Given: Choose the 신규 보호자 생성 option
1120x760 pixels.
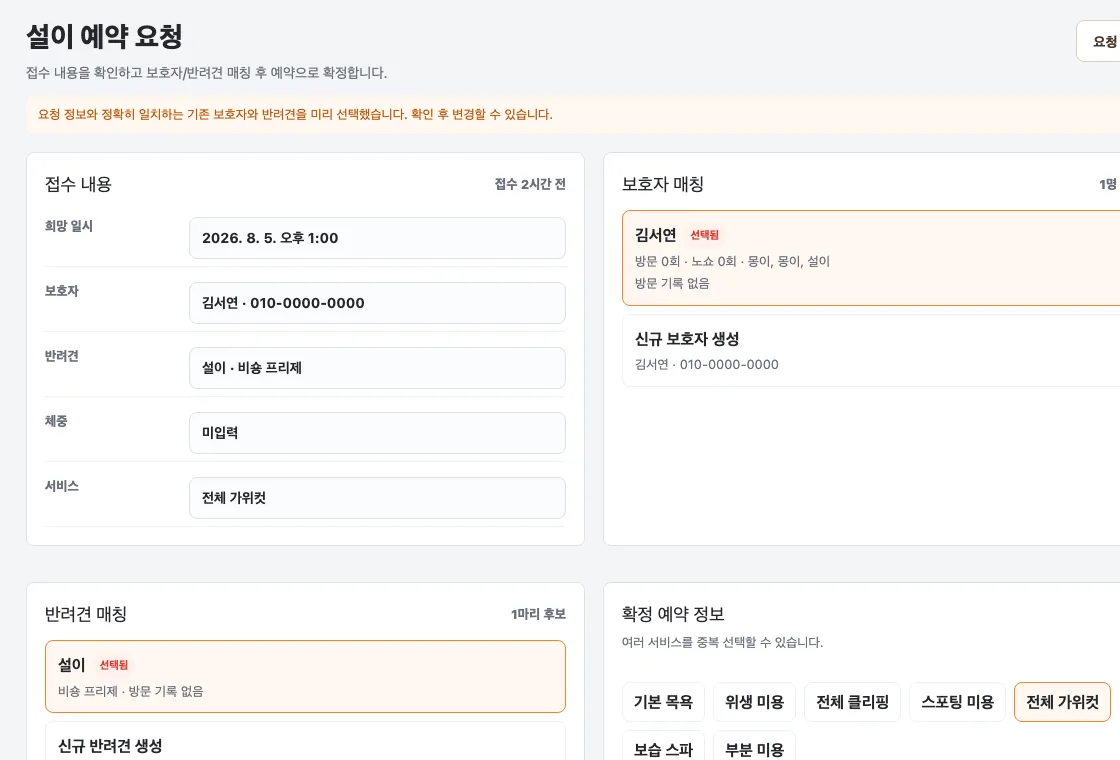Looking at the screenshot, I should point(871,351).
